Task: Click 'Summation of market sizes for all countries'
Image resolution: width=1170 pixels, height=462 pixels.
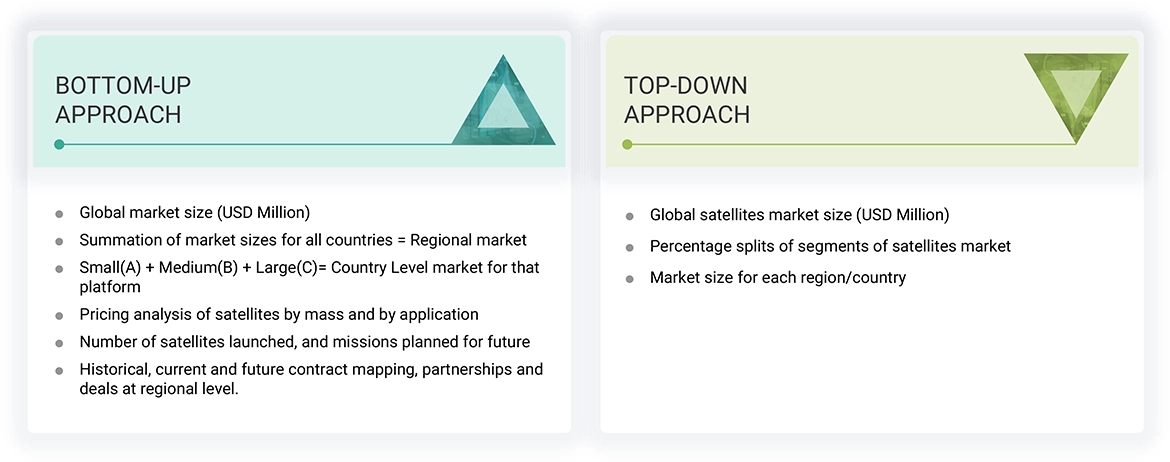Action: tap(303, 240)
